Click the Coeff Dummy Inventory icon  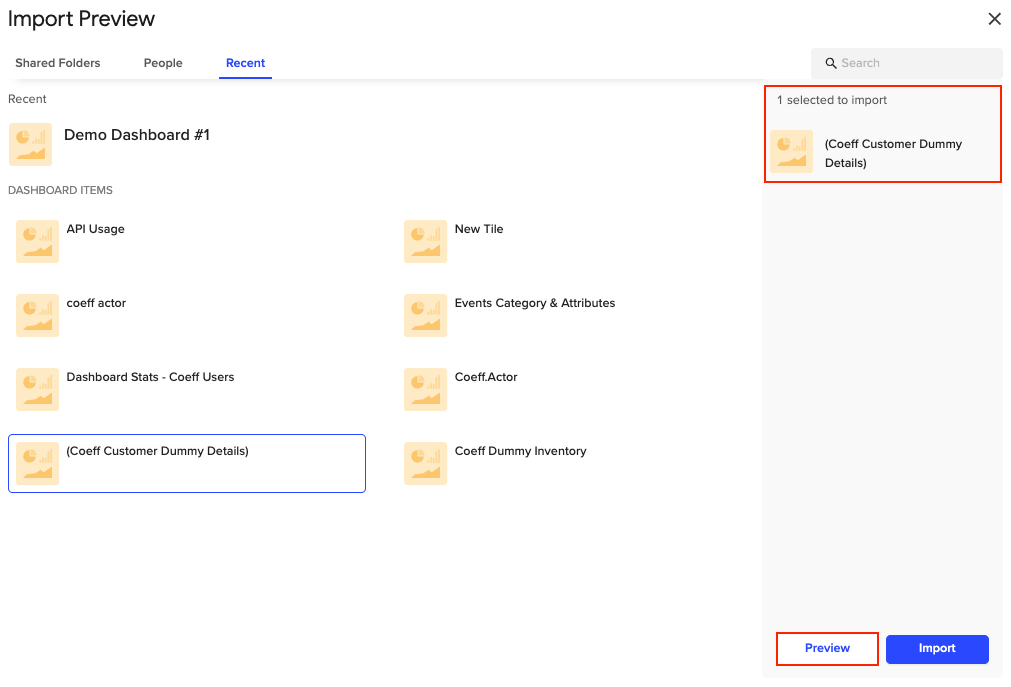click(x=425, y=464)
